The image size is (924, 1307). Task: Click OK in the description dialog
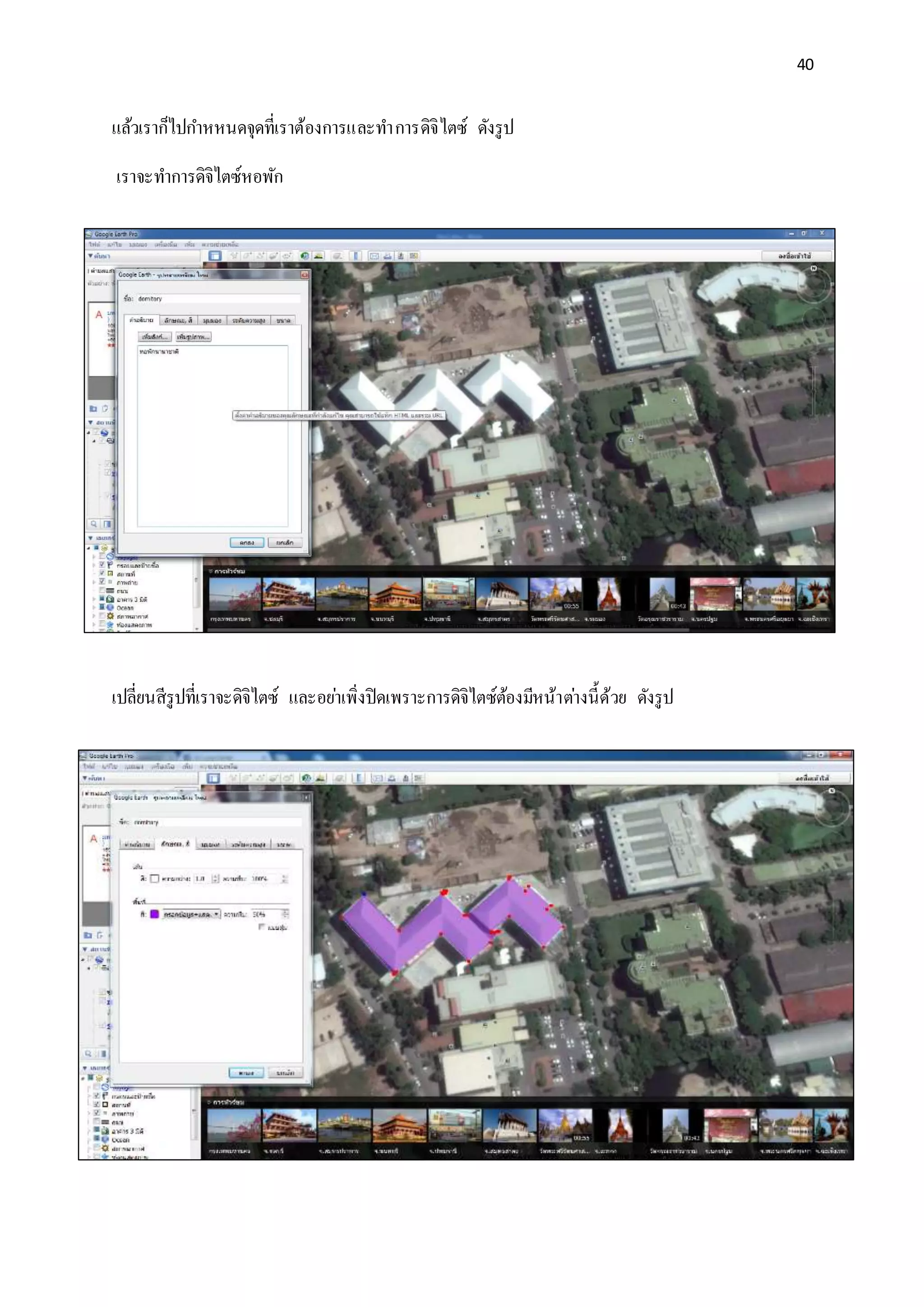point(247,543)
